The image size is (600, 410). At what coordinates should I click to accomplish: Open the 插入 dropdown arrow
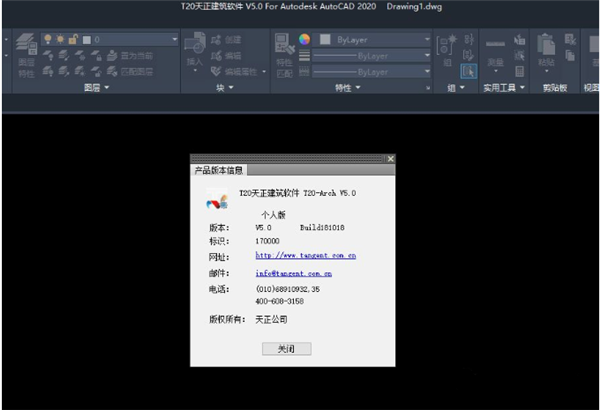point(195,70)
